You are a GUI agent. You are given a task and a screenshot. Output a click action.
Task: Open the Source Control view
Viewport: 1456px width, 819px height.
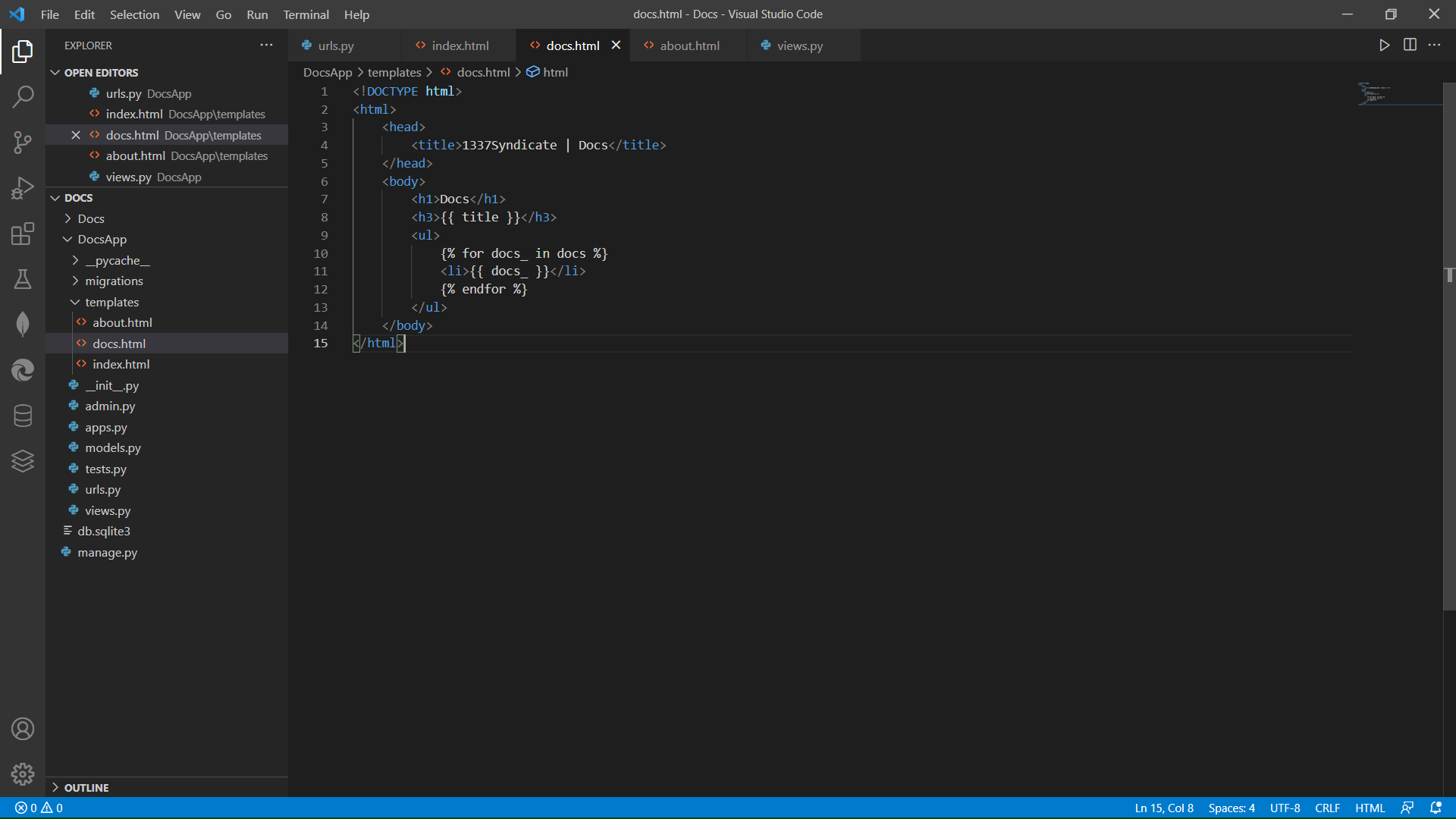coord(23,142)
